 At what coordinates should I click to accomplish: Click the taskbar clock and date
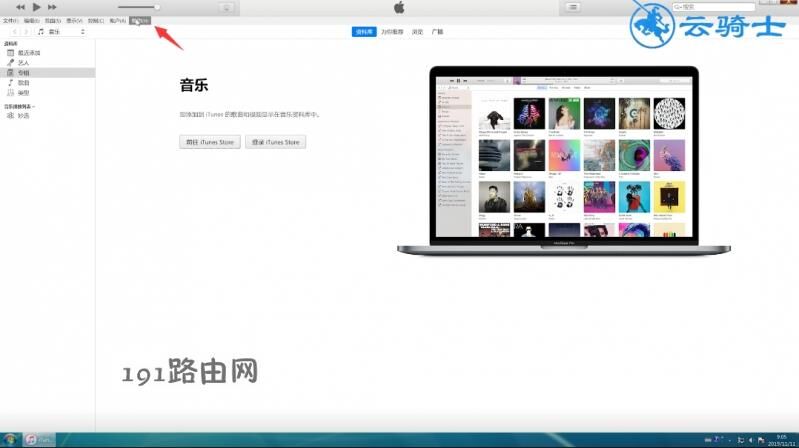(x=781, y=440)
